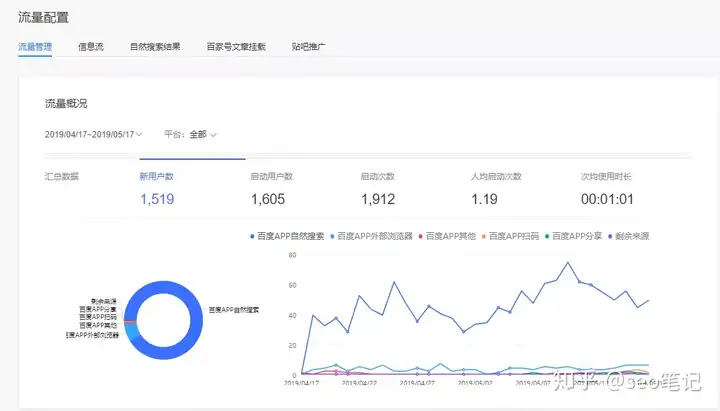The height and width of the screenshot is (411, 720).
Task: Click the 汇总数据 label
Action: (62, 176)
